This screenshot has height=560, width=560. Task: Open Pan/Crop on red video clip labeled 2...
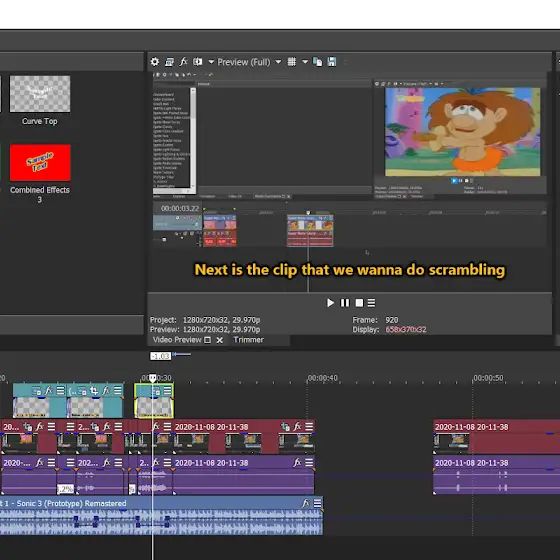coord(95,426)
